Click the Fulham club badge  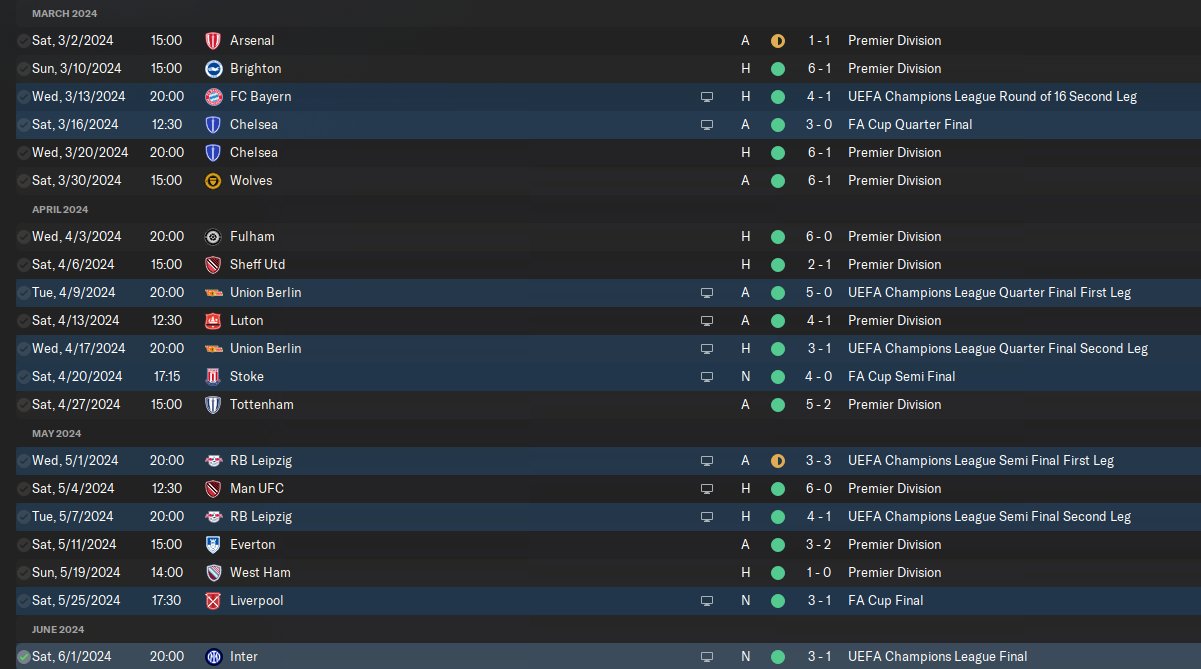click(x=212, y=237)
